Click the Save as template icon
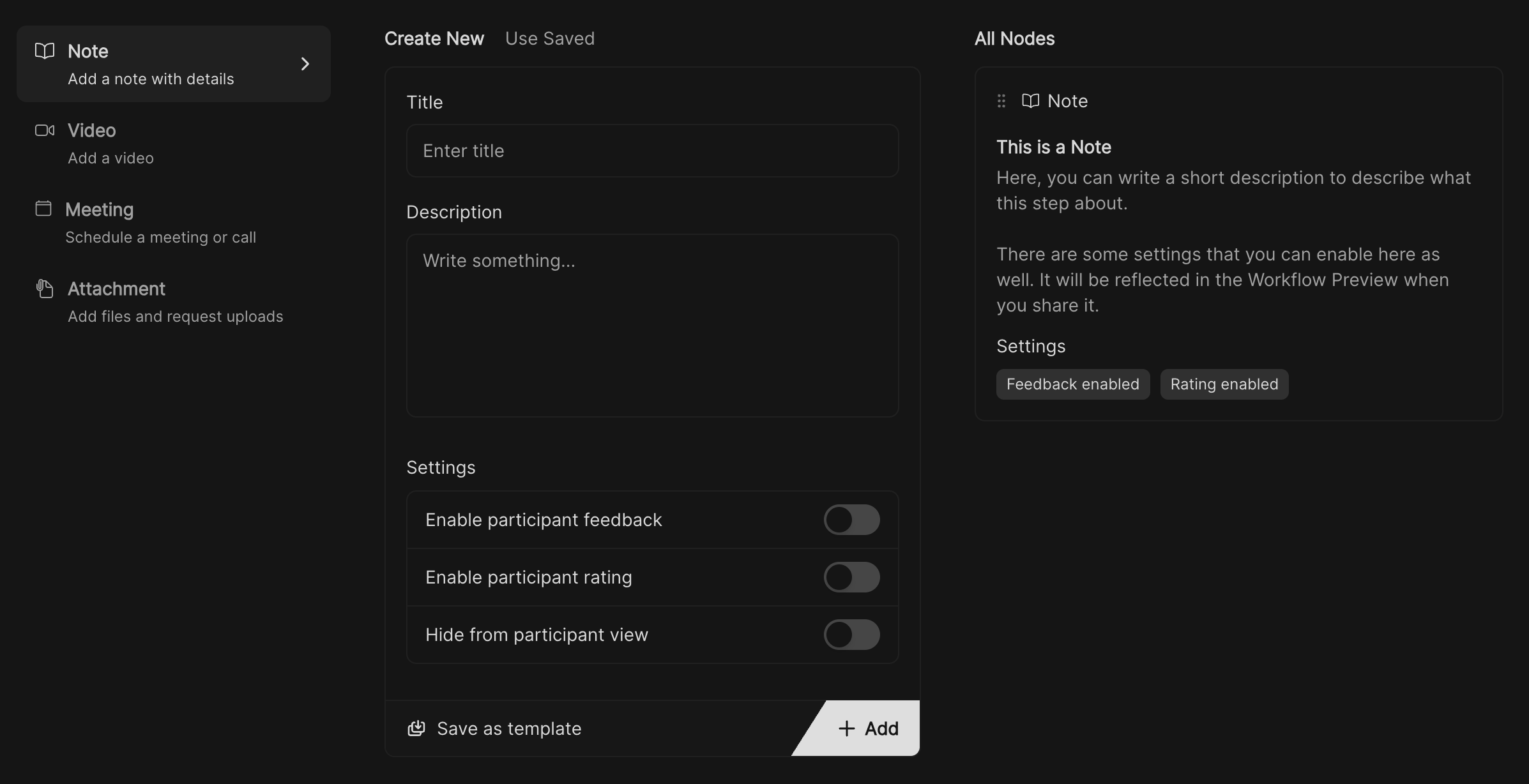The height and width of the screenshot is (784, 1529). coord(416,728)
